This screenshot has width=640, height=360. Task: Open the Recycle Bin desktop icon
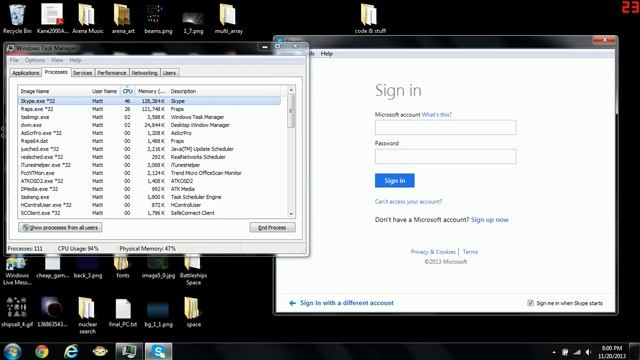click(17, 18)
